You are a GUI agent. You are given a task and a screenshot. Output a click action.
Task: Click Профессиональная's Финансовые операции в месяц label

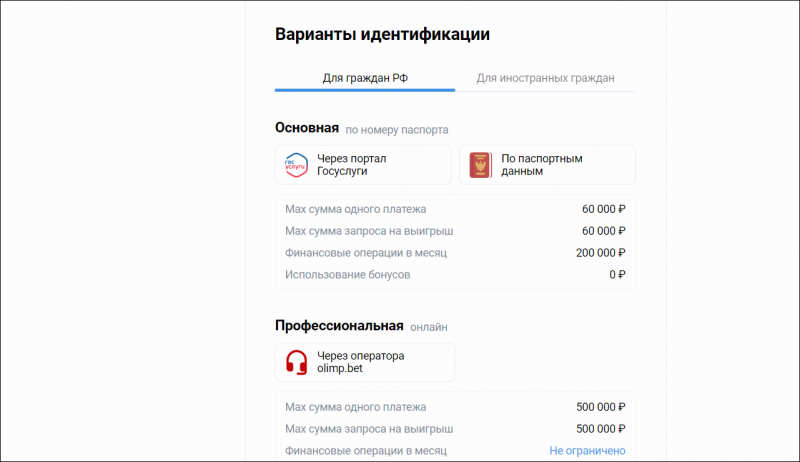[366, 451]
